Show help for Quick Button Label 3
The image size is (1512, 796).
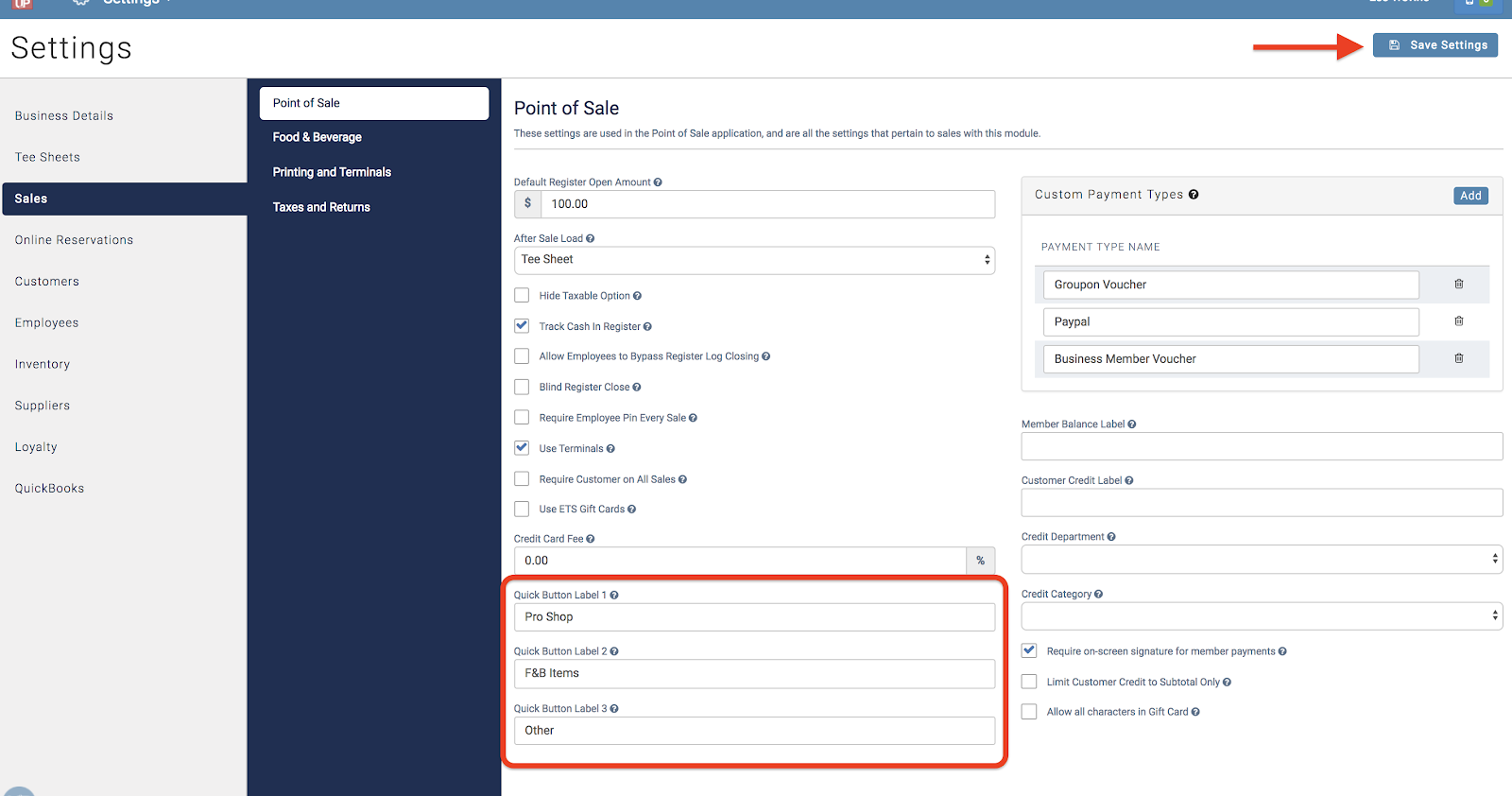pos(614,709)
